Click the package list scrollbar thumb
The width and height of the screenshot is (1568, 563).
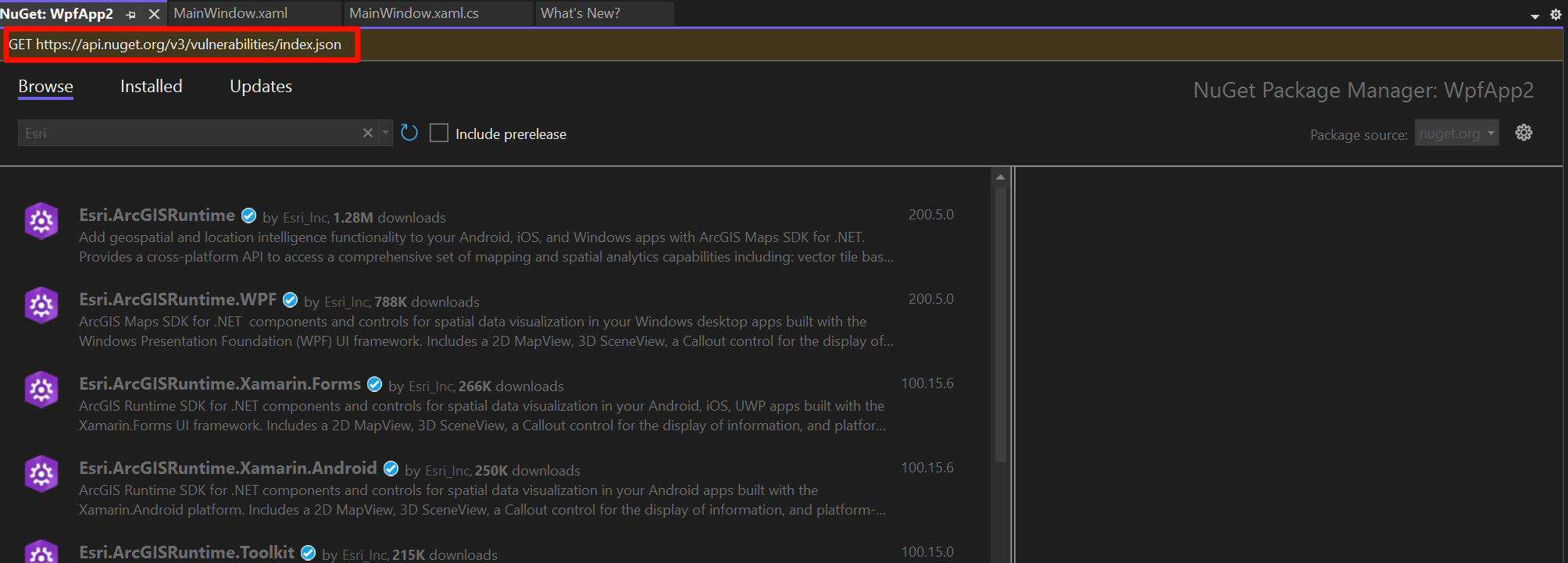click(x=1000, y=324)
